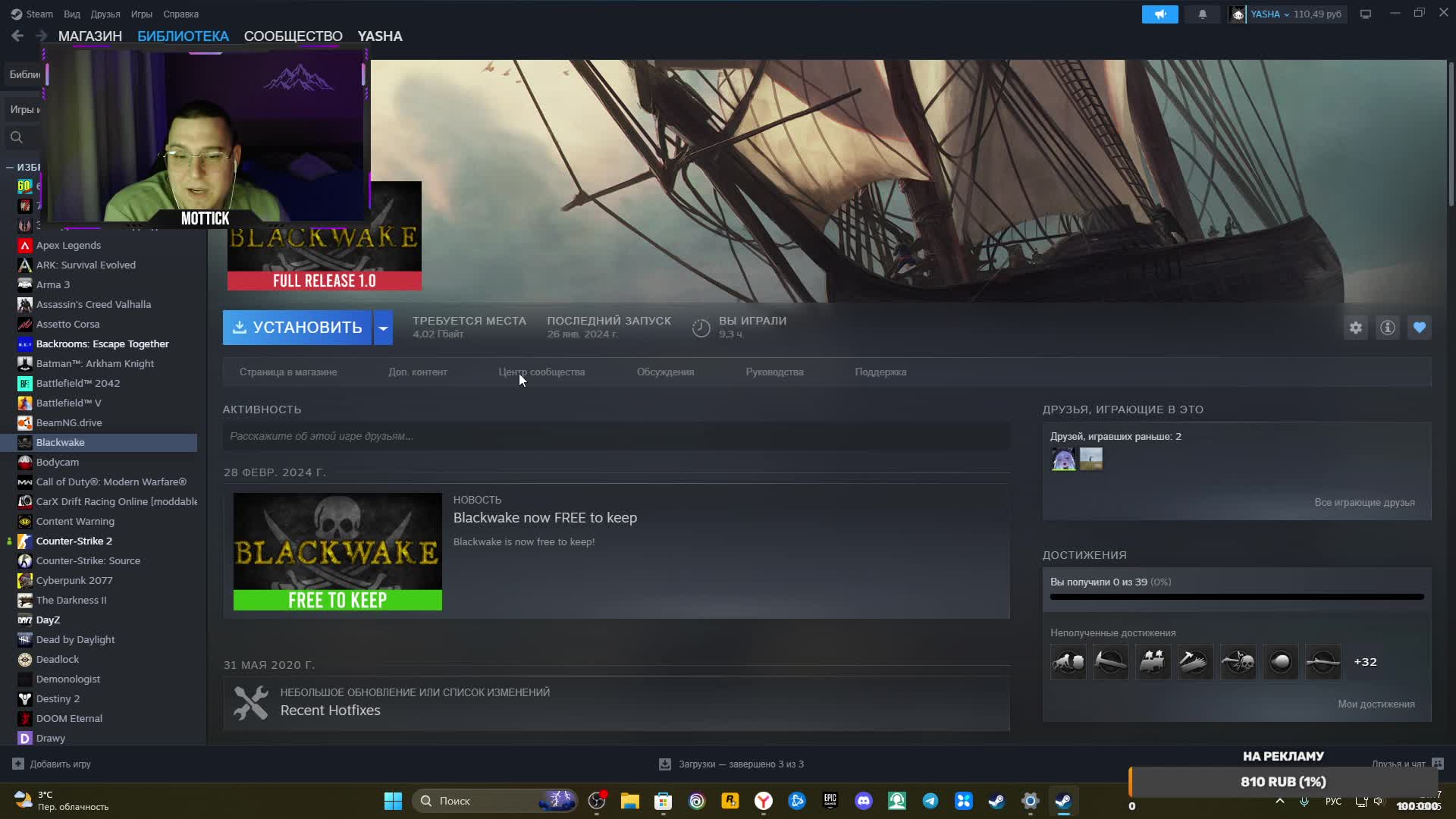Image resolution: width=1456 pixels, height=819 pixels.
Task: Open Epic Games launcher from taskbar
Action: [830, 801]
